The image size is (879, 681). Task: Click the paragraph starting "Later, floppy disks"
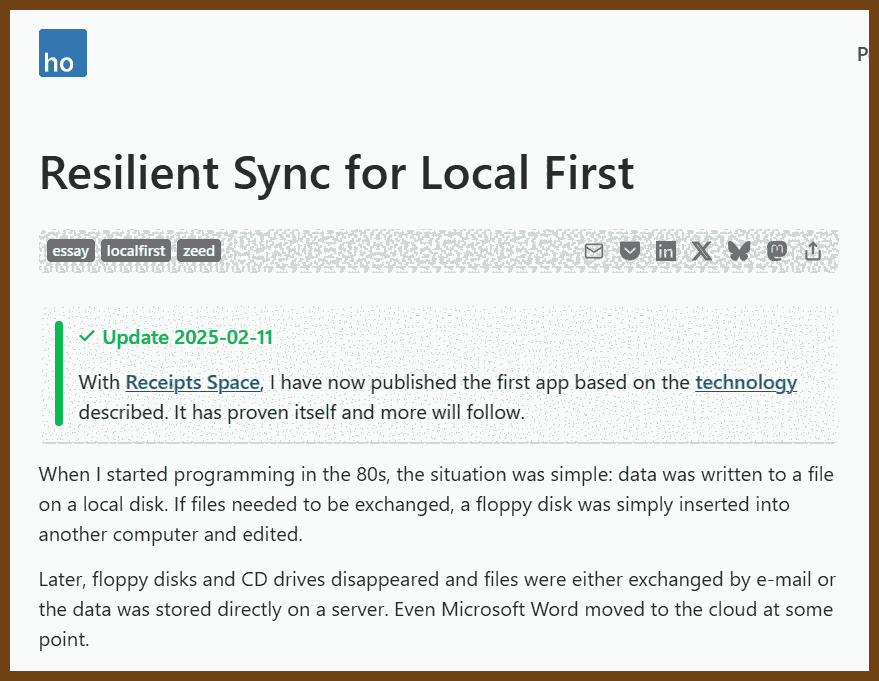(437, 609)
